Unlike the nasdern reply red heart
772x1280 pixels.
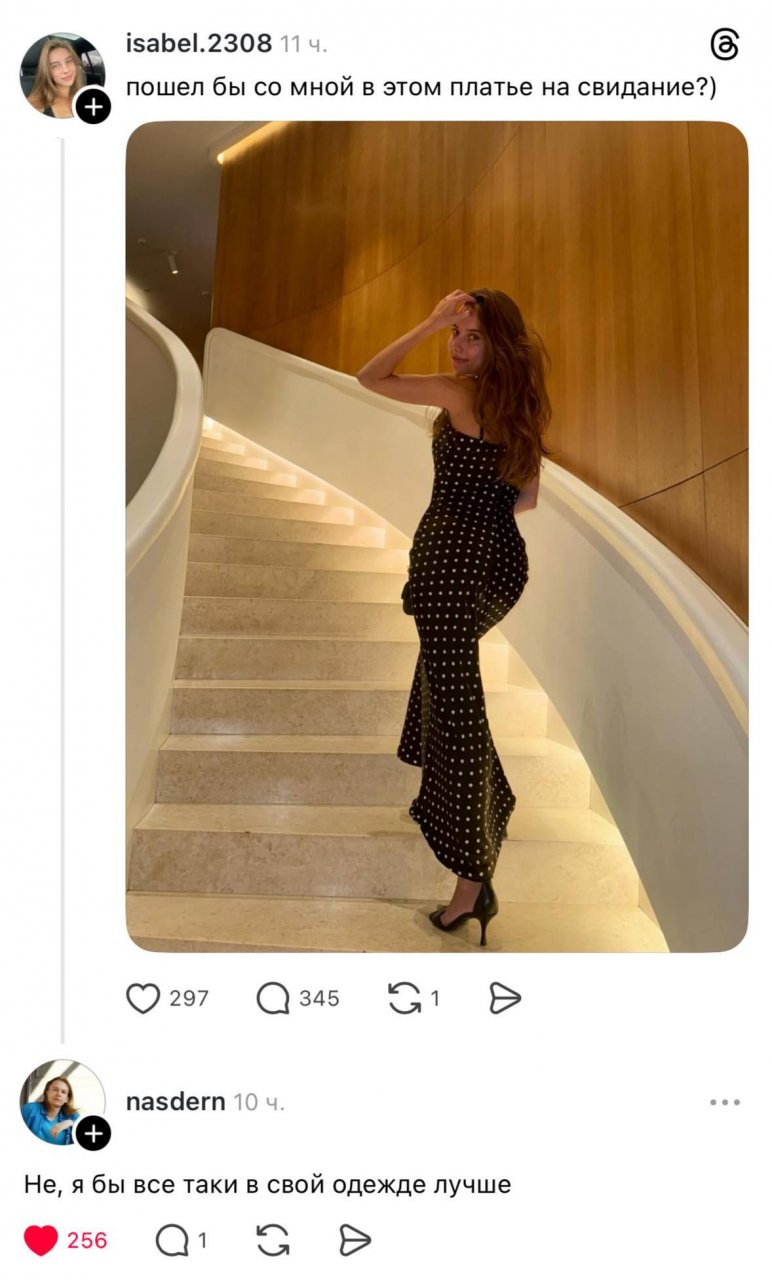click(x=41, y=1241)
